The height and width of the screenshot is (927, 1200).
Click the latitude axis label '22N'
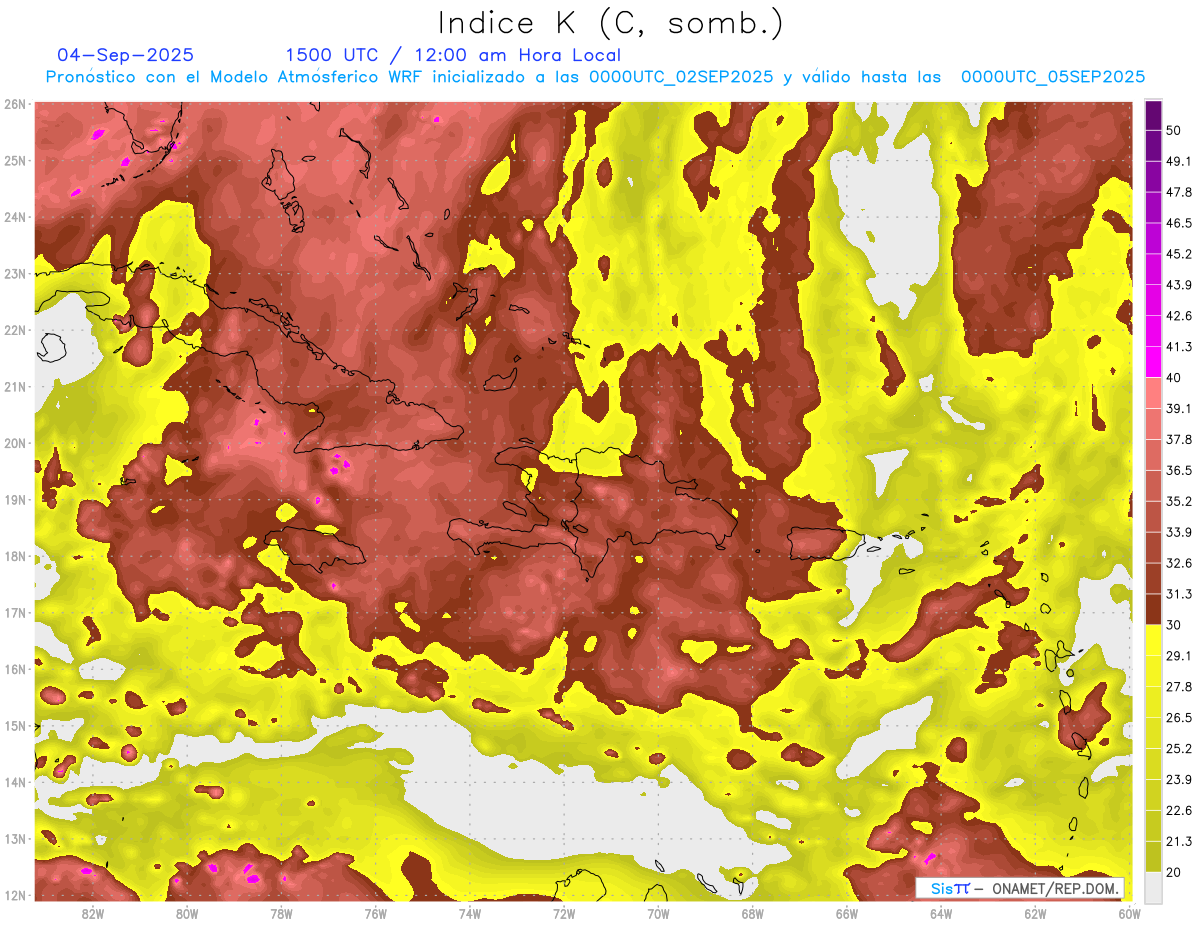(x=15, y=330)
